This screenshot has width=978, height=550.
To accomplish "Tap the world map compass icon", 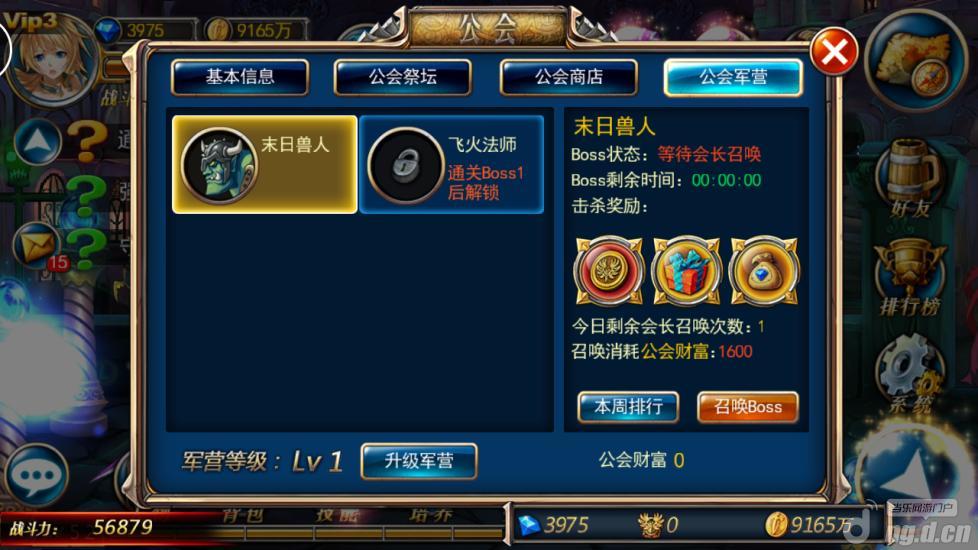I will [916, 61].
